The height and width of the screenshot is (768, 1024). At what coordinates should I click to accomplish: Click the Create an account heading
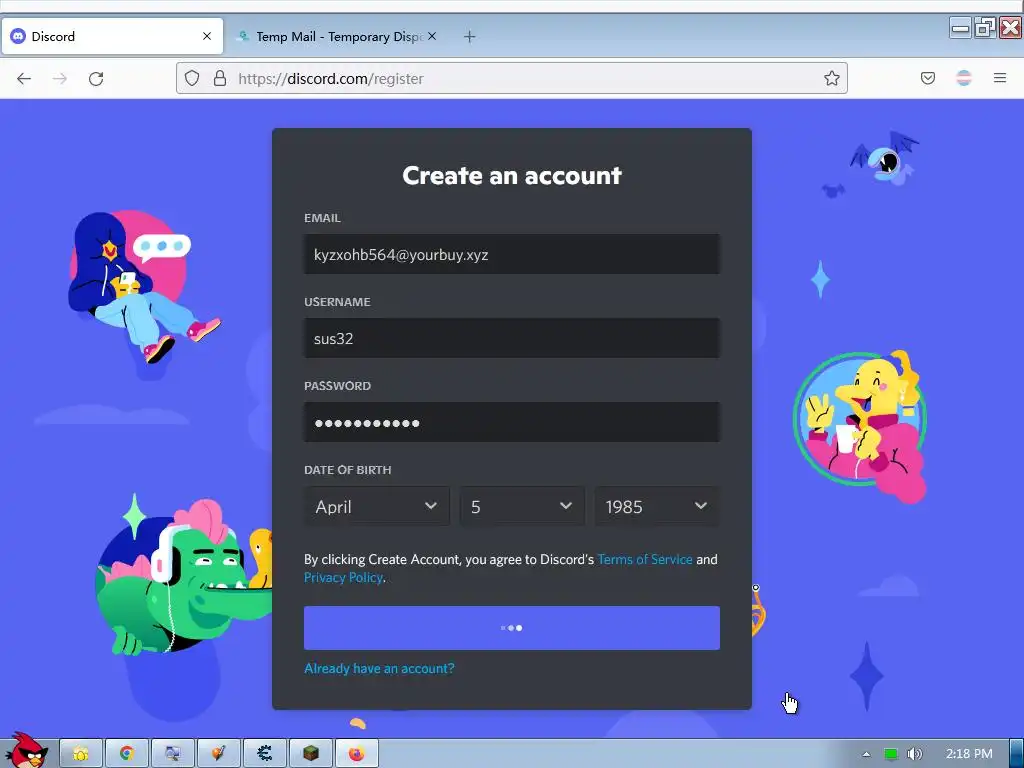(x=512, y=175)
